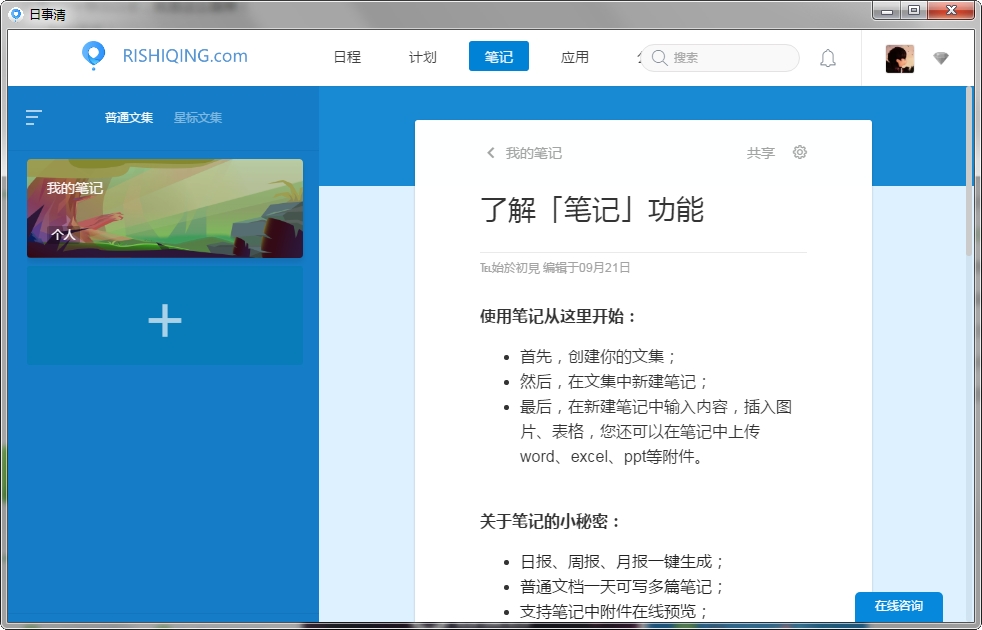Open the 我的笔记 collection thumbnail
This screenshot has width=982, height=630.
[x=165, y=208]
